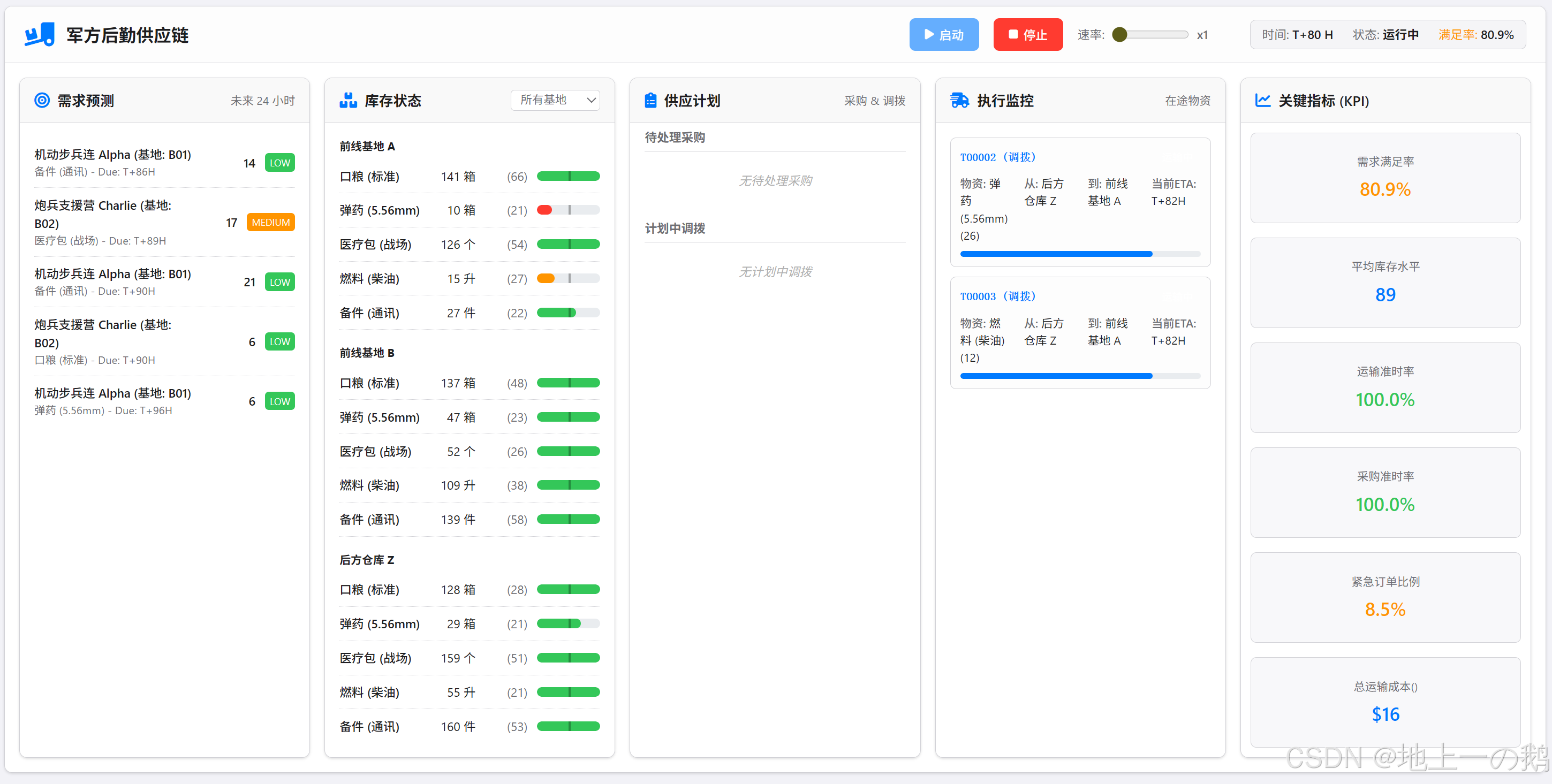The image size is (1552, 784).
Task: Stop the simulation with 停止 button
Action: coord(1028,34)
